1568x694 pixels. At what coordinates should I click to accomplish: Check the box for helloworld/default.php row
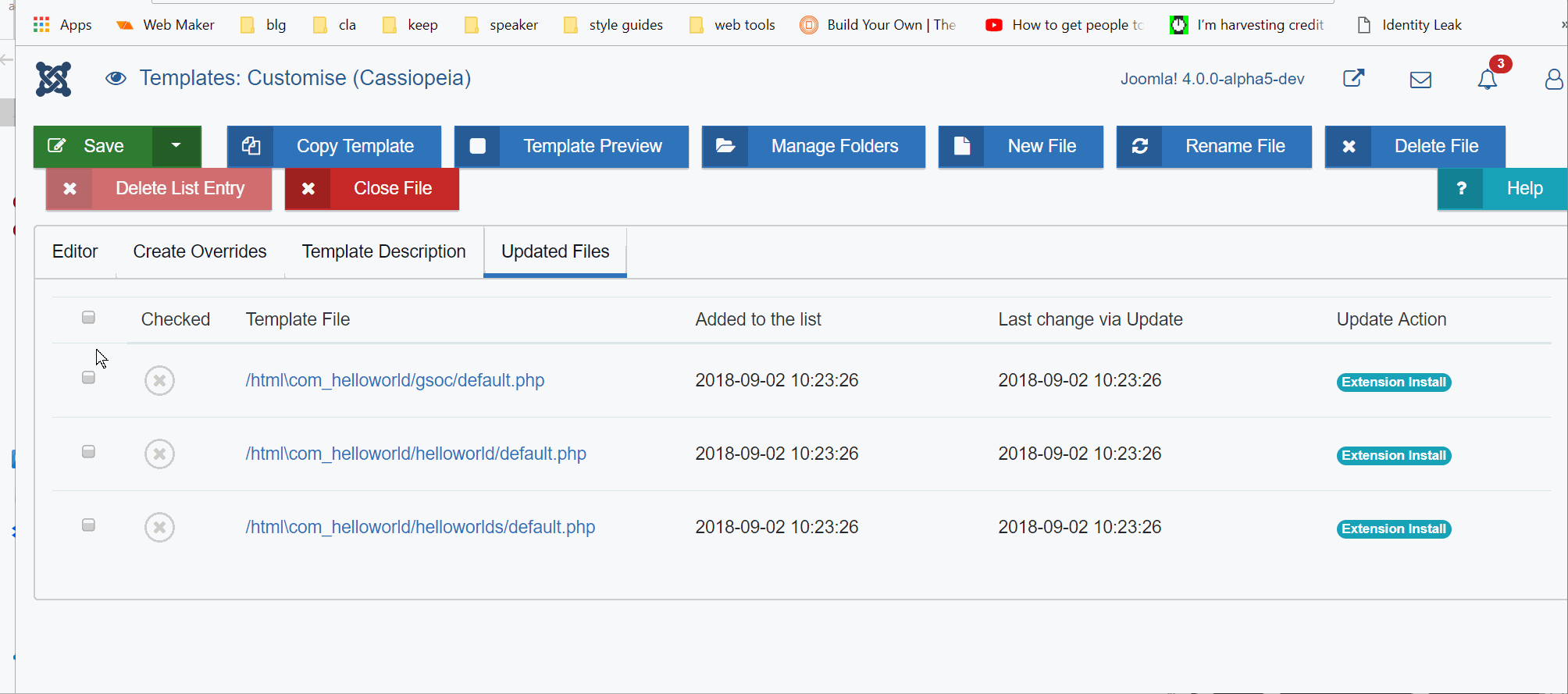(88, 452)
